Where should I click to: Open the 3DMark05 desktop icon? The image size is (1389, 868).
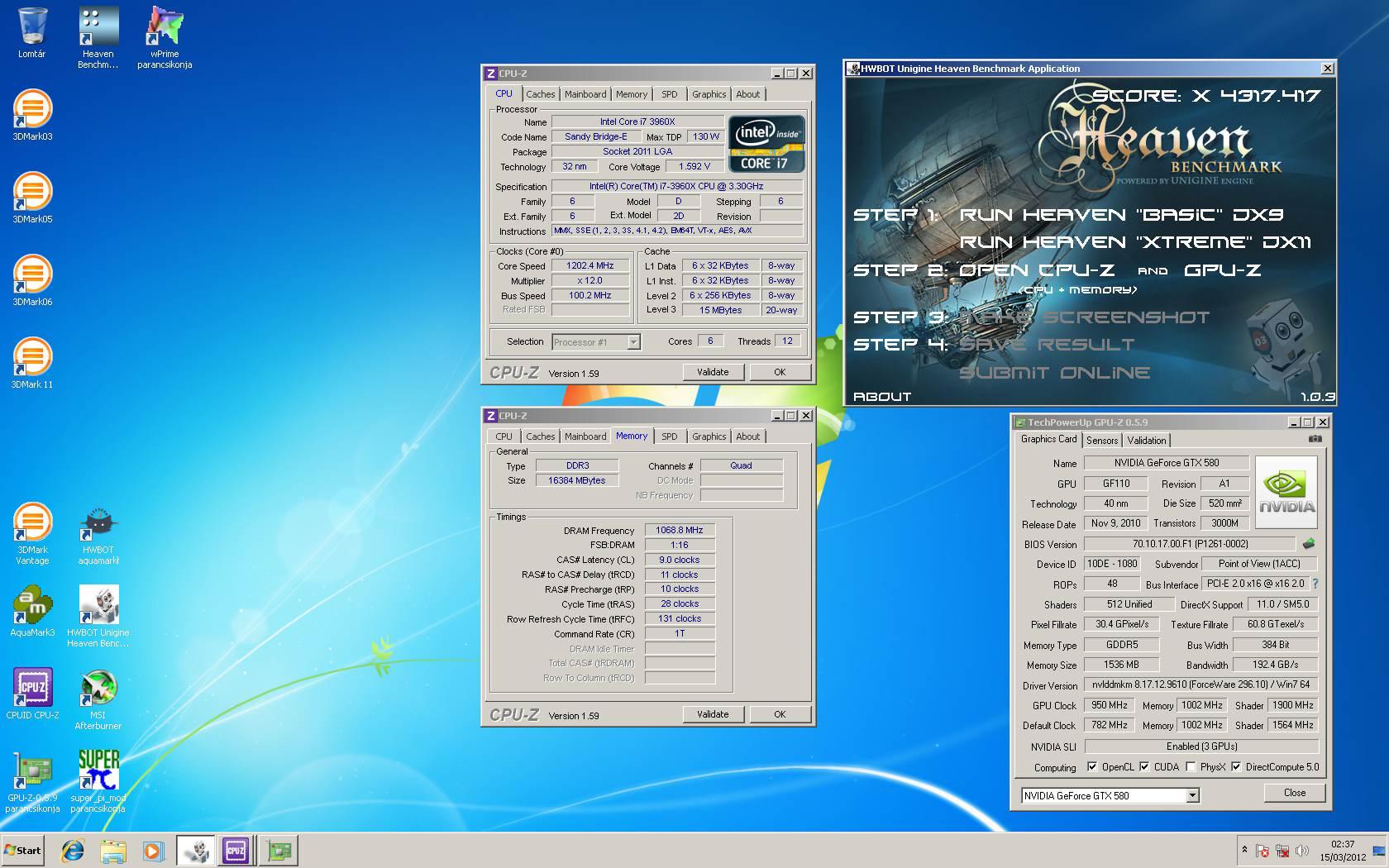coord(31,198)
